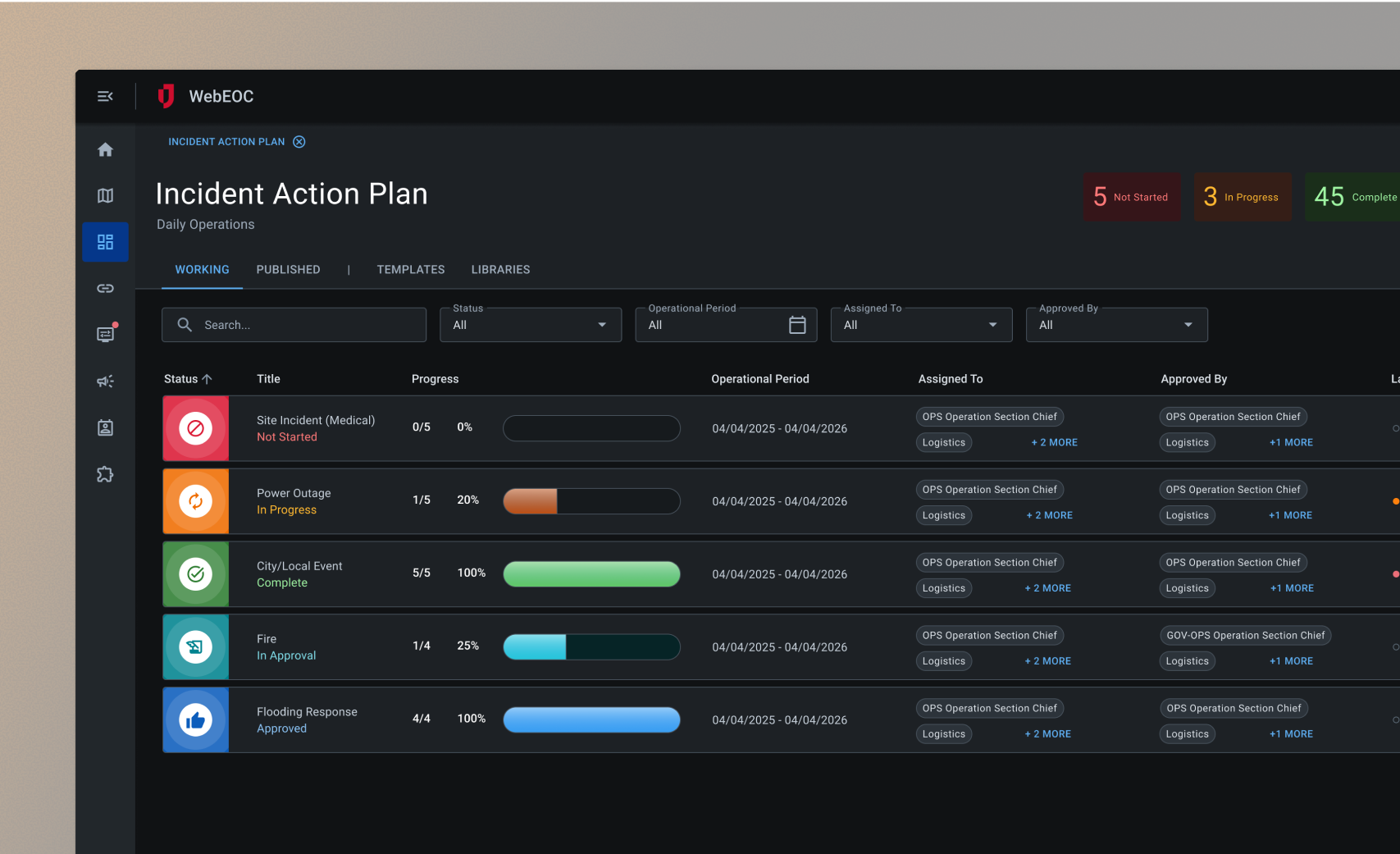This screenshot has width=1400, height=854.
Task: Open the megaphone announcements icon
Action: (105, 381)
